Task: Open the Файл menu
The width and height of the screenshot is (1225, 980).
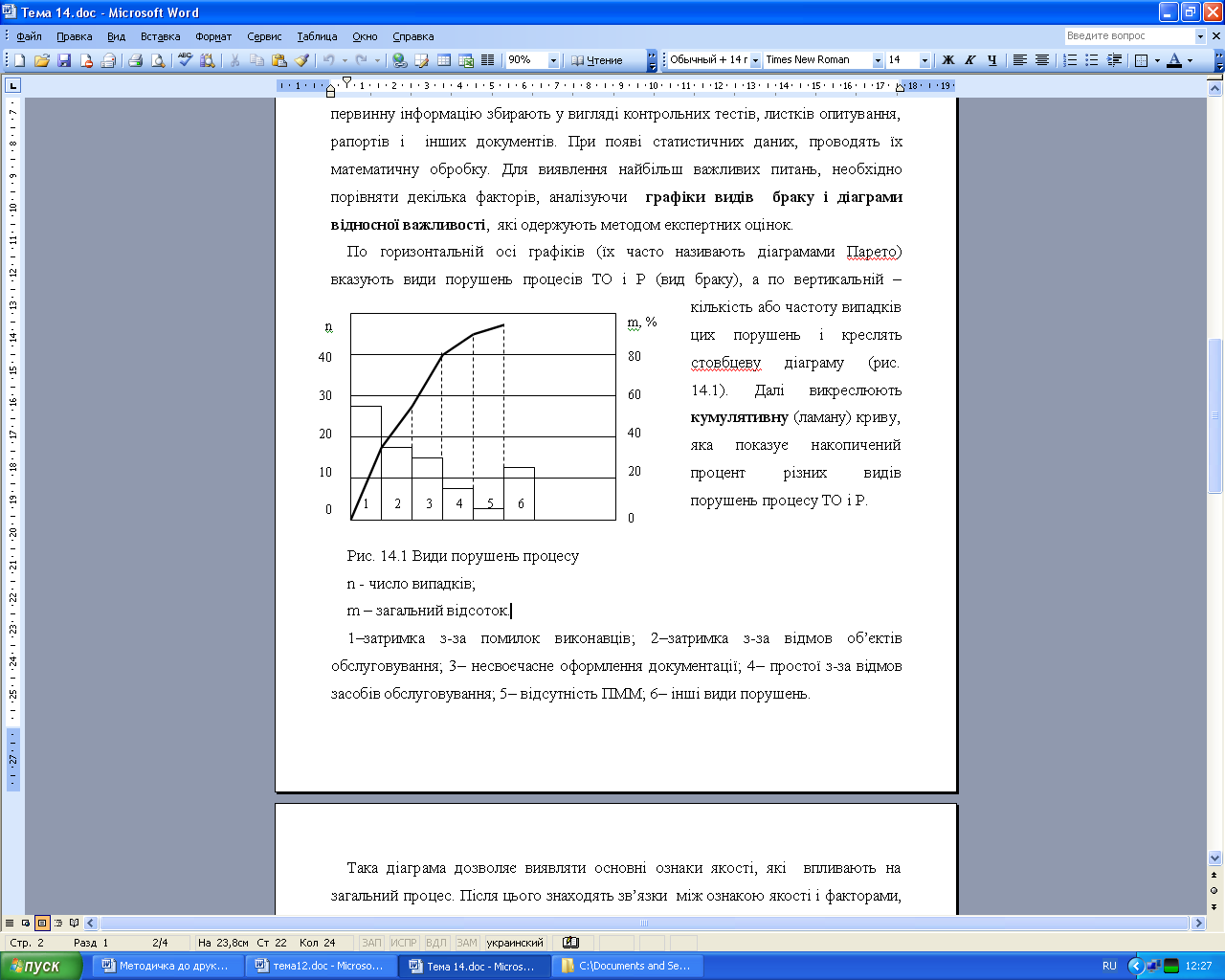Action: [29, 36]
